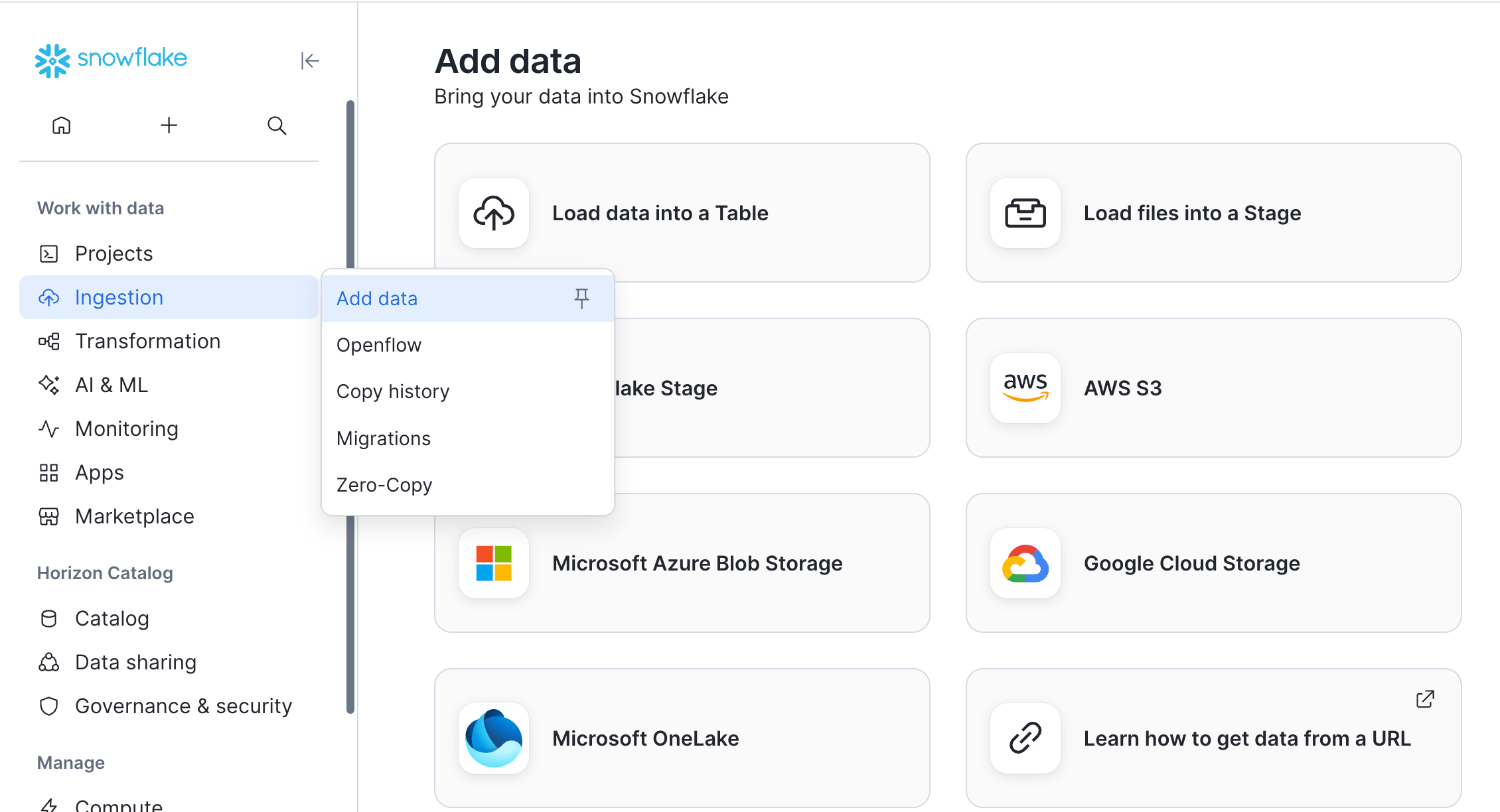This screenshot has height=812, width=1500.
Task: Open search with the magnifier icon
Action: point(277,125)
